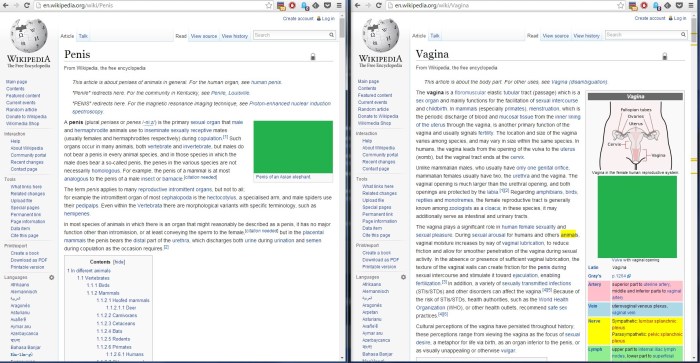The height and width of the screenshot is (363, 700).
Task: Click Create account in Penis article window
Action: [298, 18]
